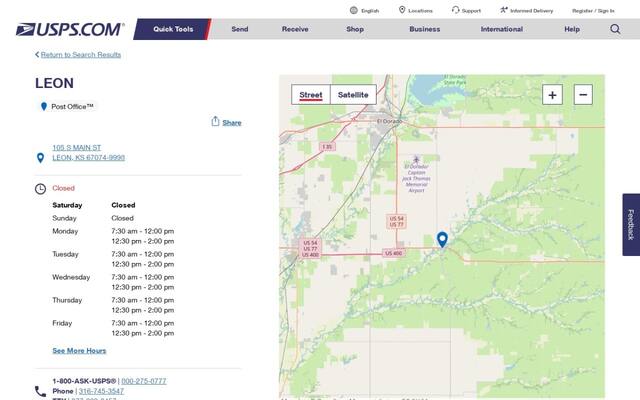Click the lone US 400 shield on map
This screenshot has height=400, width=640.
[394, 253]
